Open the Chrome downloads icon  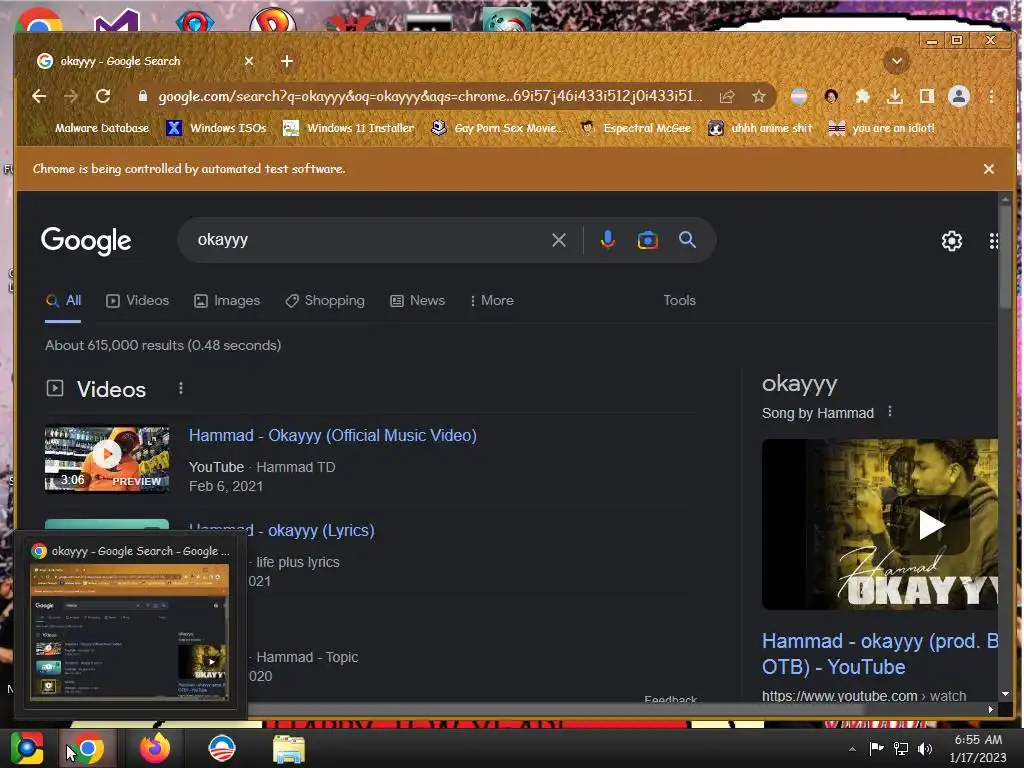pyautogui.click(x=895, y=97)
